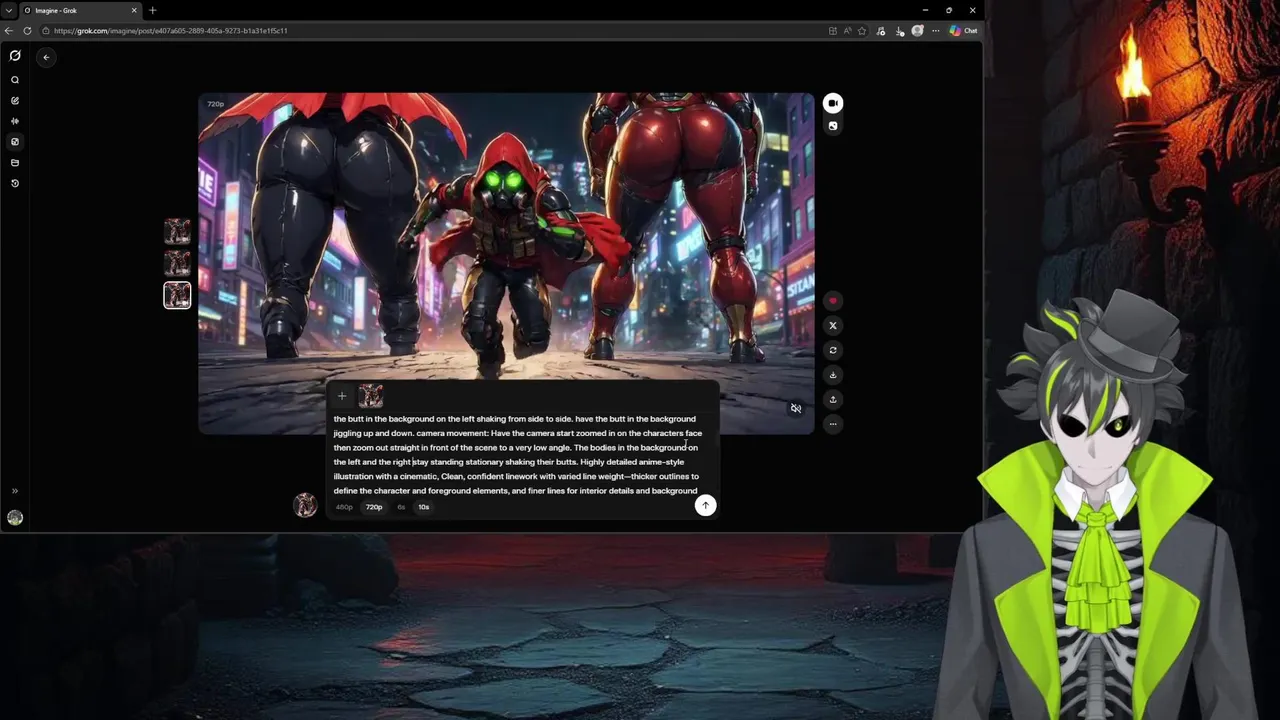Reload the page

[x=27, y=31]
